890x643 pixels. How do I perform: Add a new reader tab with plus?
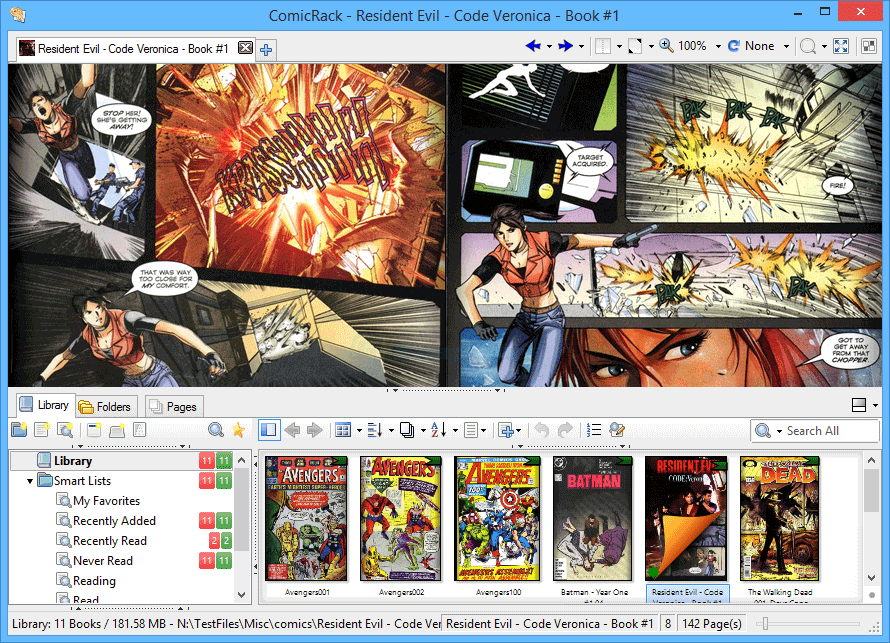(x=266, y=50)
